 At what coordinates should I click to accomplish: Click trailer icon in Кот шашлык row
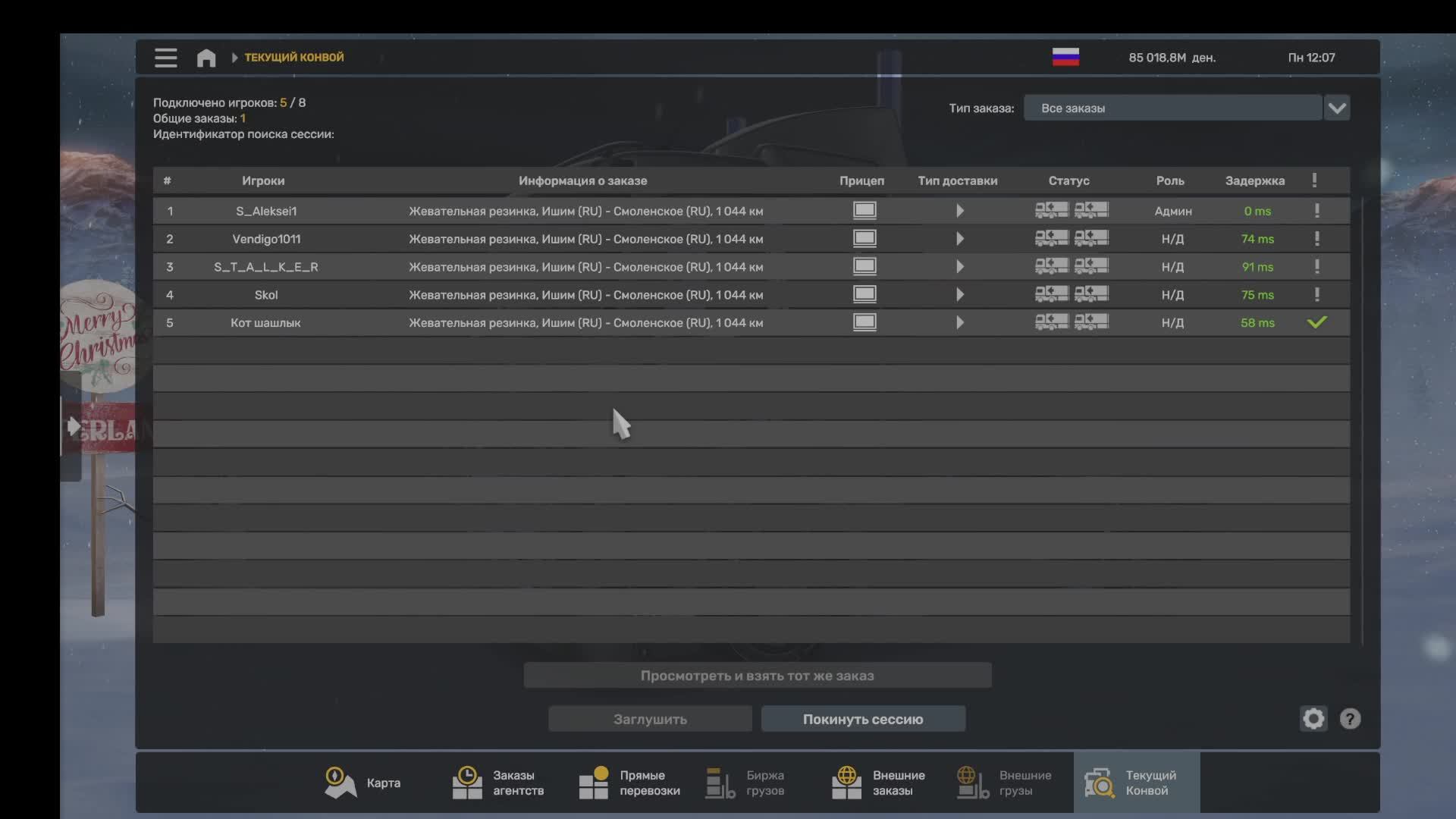click(x=864, y=322)
